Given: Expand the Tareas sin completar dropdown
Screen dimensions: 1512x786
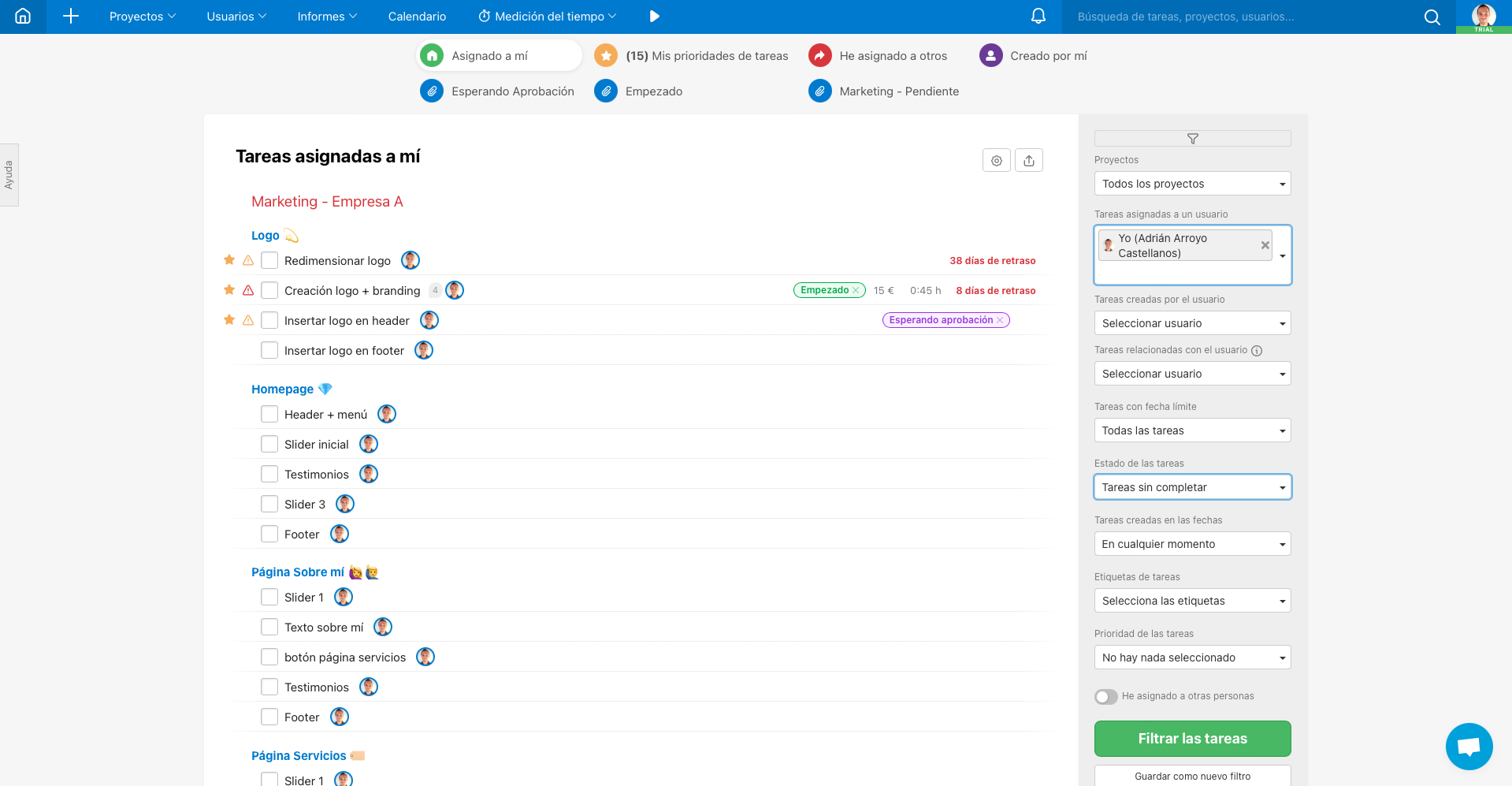Looking at the screenshot, I should pyautogui.click(x=1192, y=487).
